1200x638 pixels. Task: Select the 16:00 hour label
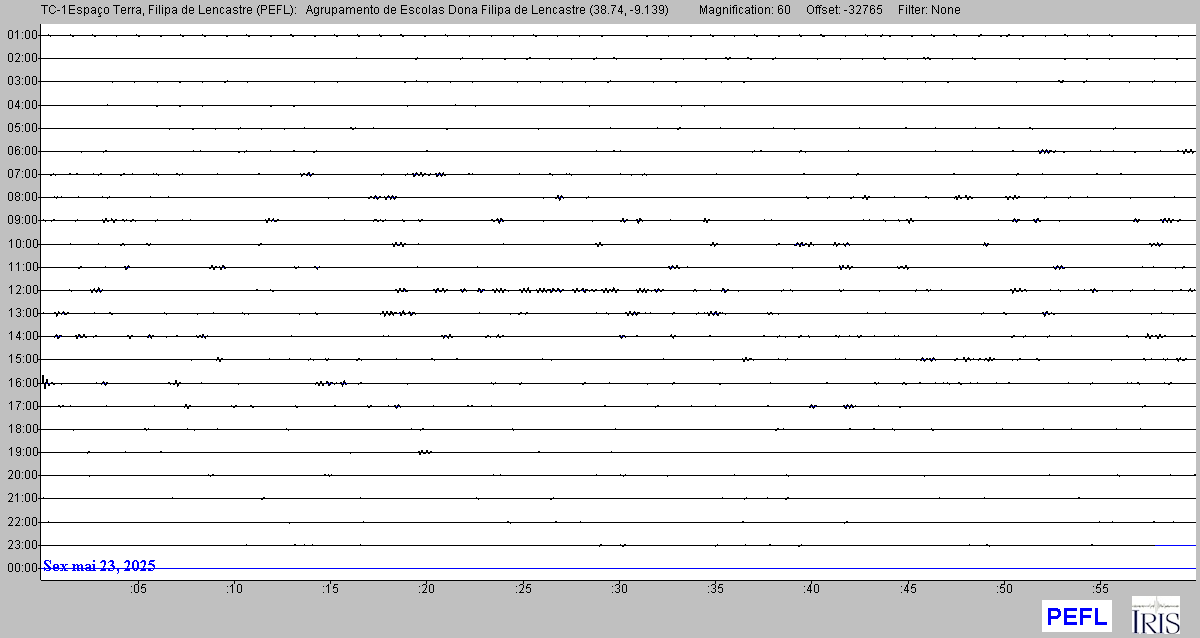pyautogui.click(x=22, y=383)
